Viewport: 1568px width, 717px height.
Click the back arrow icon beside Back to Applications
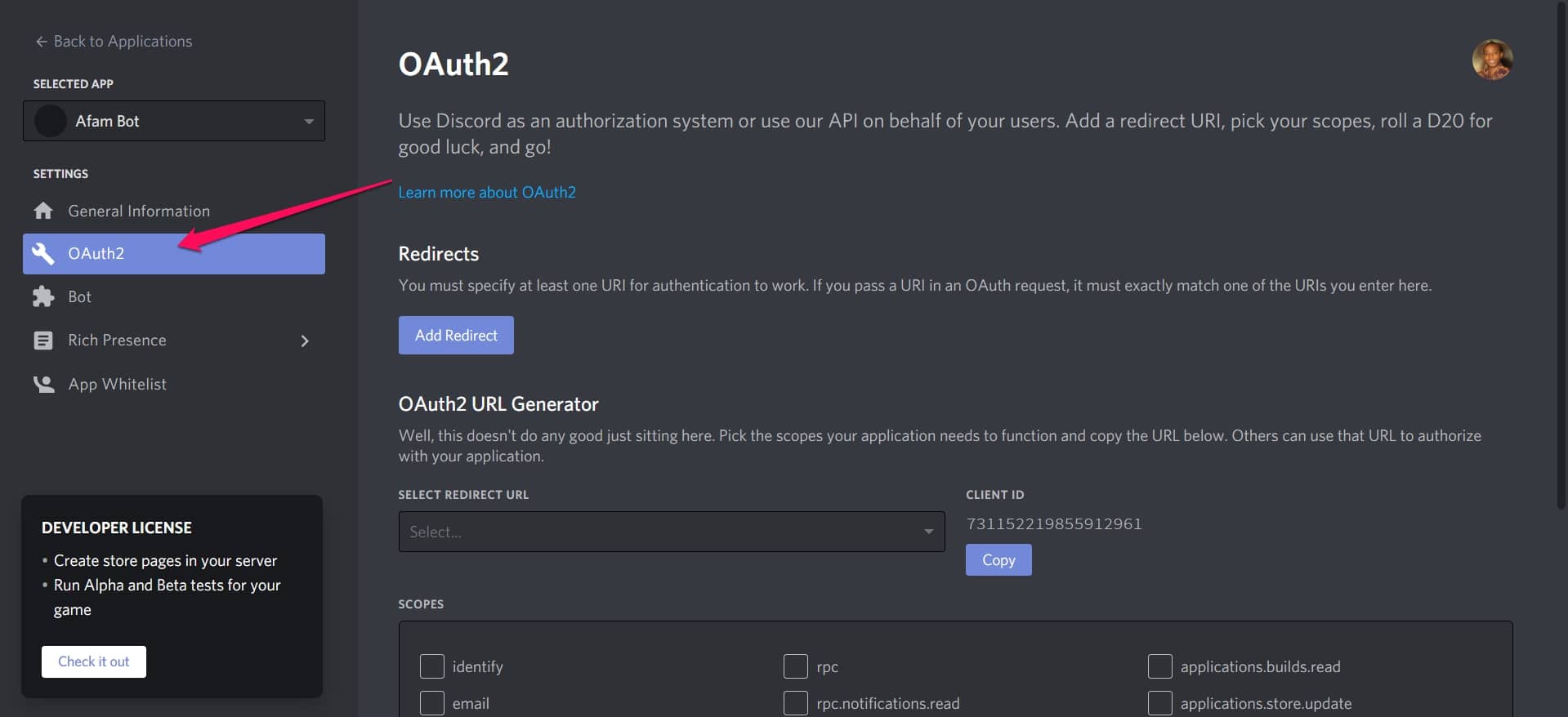tap(41, 42)
